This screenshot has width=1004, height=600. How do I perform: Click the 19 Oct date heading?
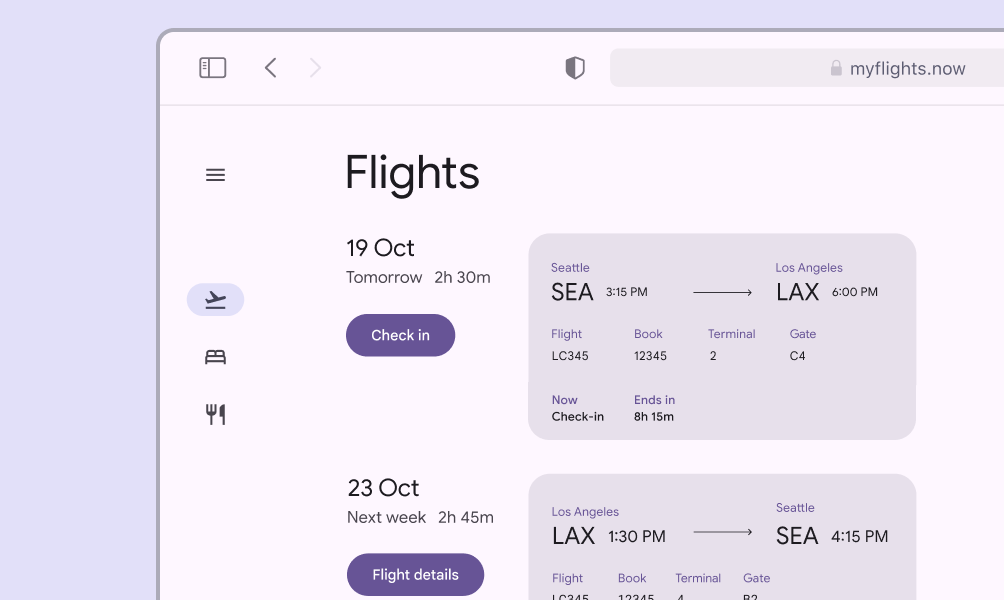380,248
